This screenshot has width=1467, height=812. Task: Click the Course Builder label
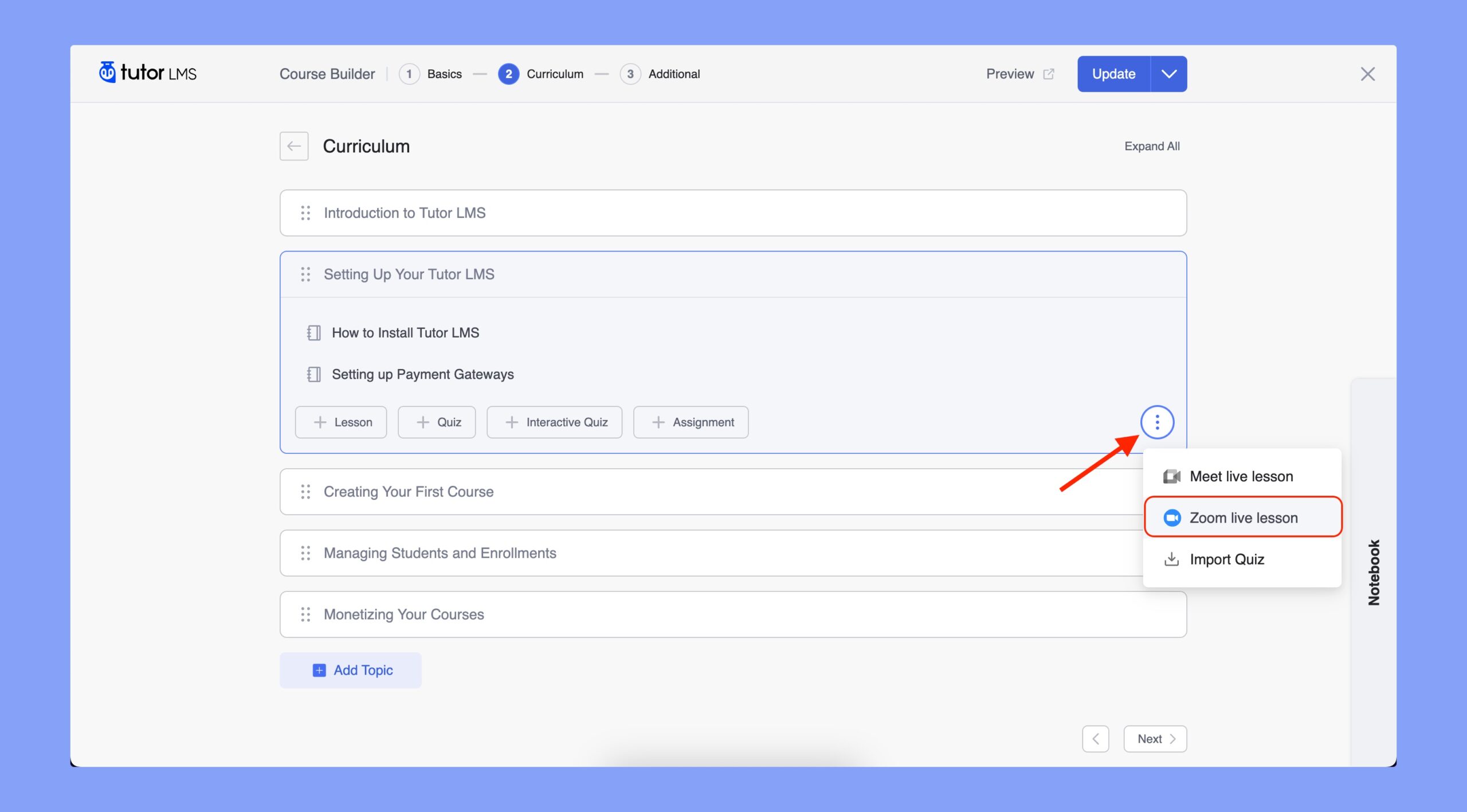click(x=327, y=74)
